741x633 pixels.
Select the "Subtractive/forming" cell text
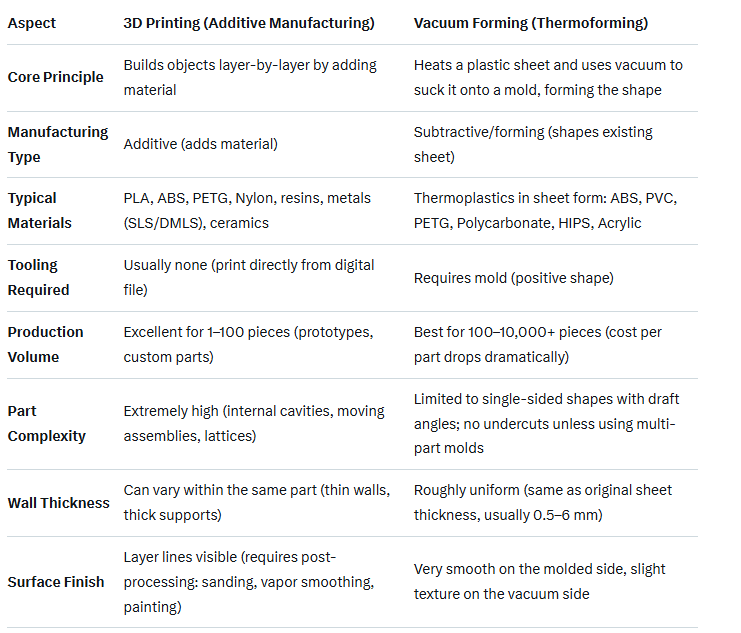click(x=533, y=144)
